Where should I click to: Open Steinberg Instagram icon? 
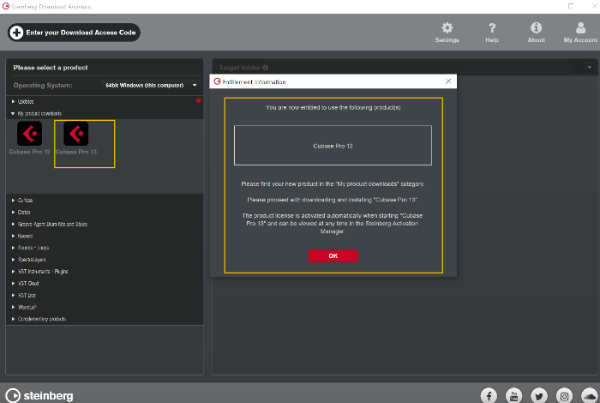pos(564,395)
